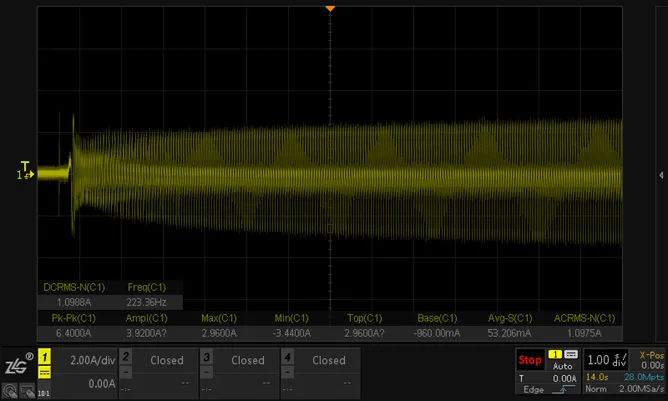
Task: Click the orange trigger position marker at top
Action: pos(330,9)
